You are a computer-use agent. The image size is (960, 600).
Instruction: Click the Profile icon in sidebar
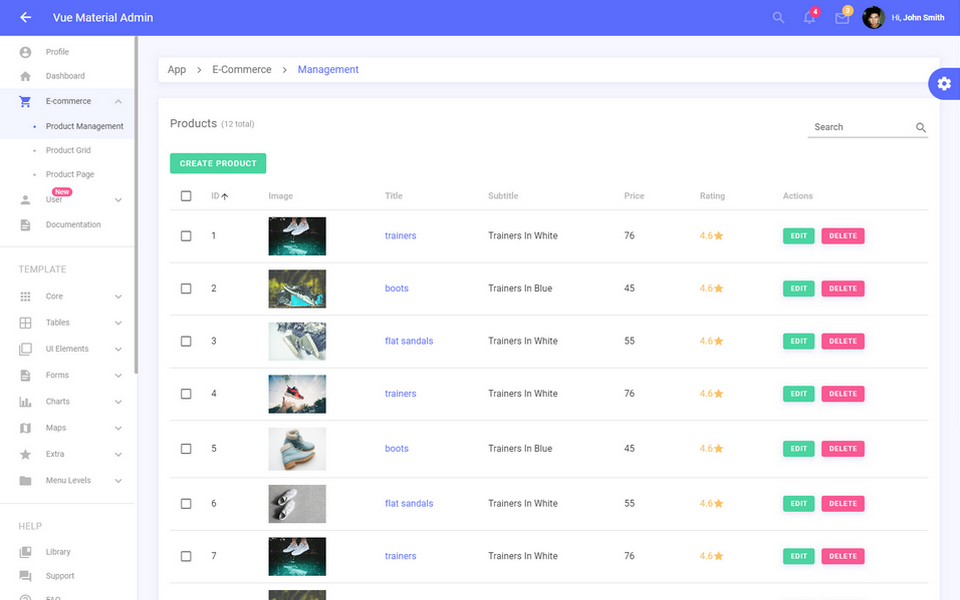click(24, 51)
